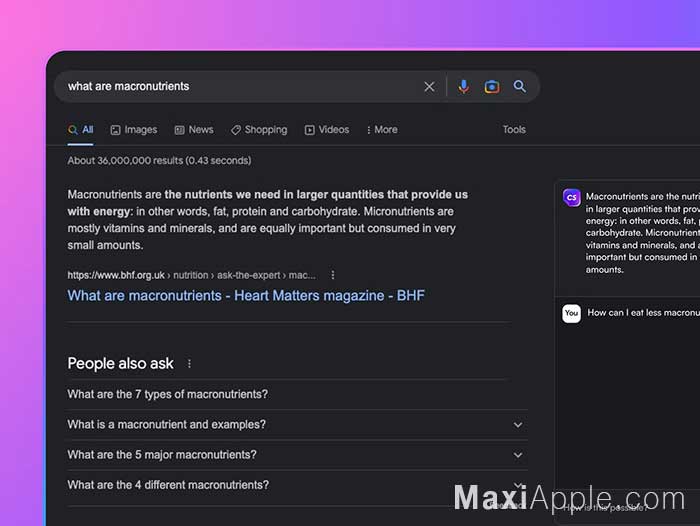The image size is (700, 526).
Task: Open the 'What are macronutrients - Heart Matters magazine - BHF' link
Action: tap(246, 296)
